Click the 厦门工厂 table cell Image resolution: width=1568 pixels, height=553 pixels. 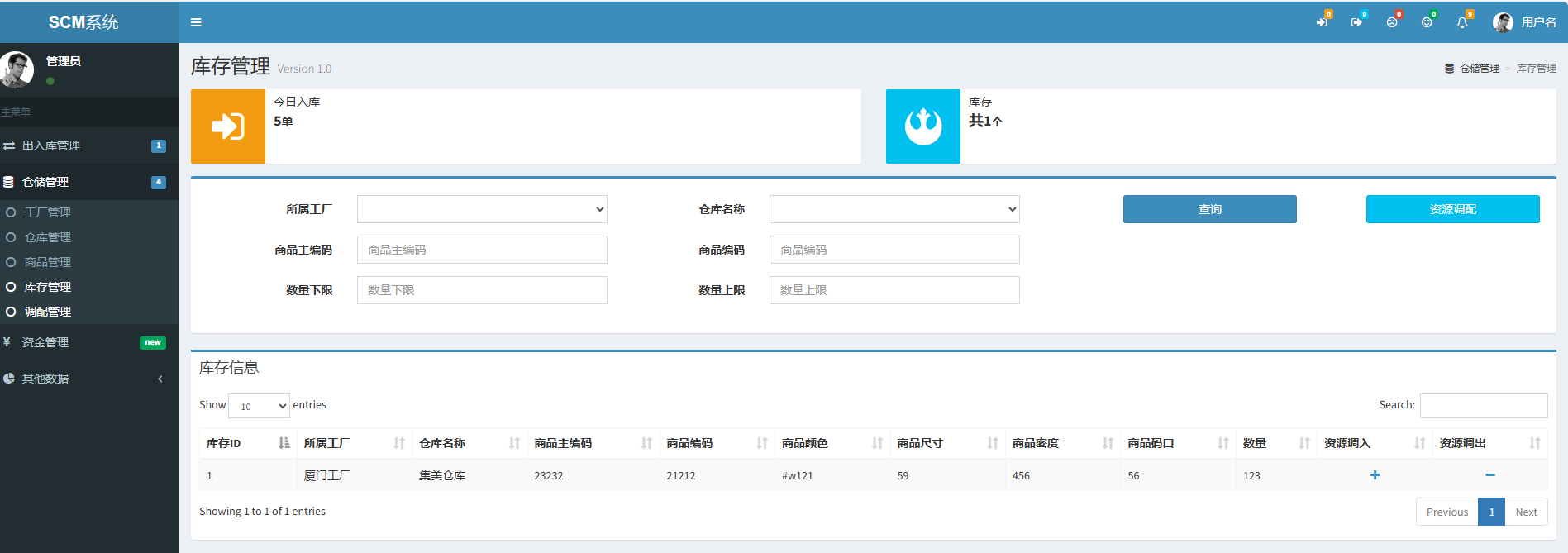click(x=355, y=475)
